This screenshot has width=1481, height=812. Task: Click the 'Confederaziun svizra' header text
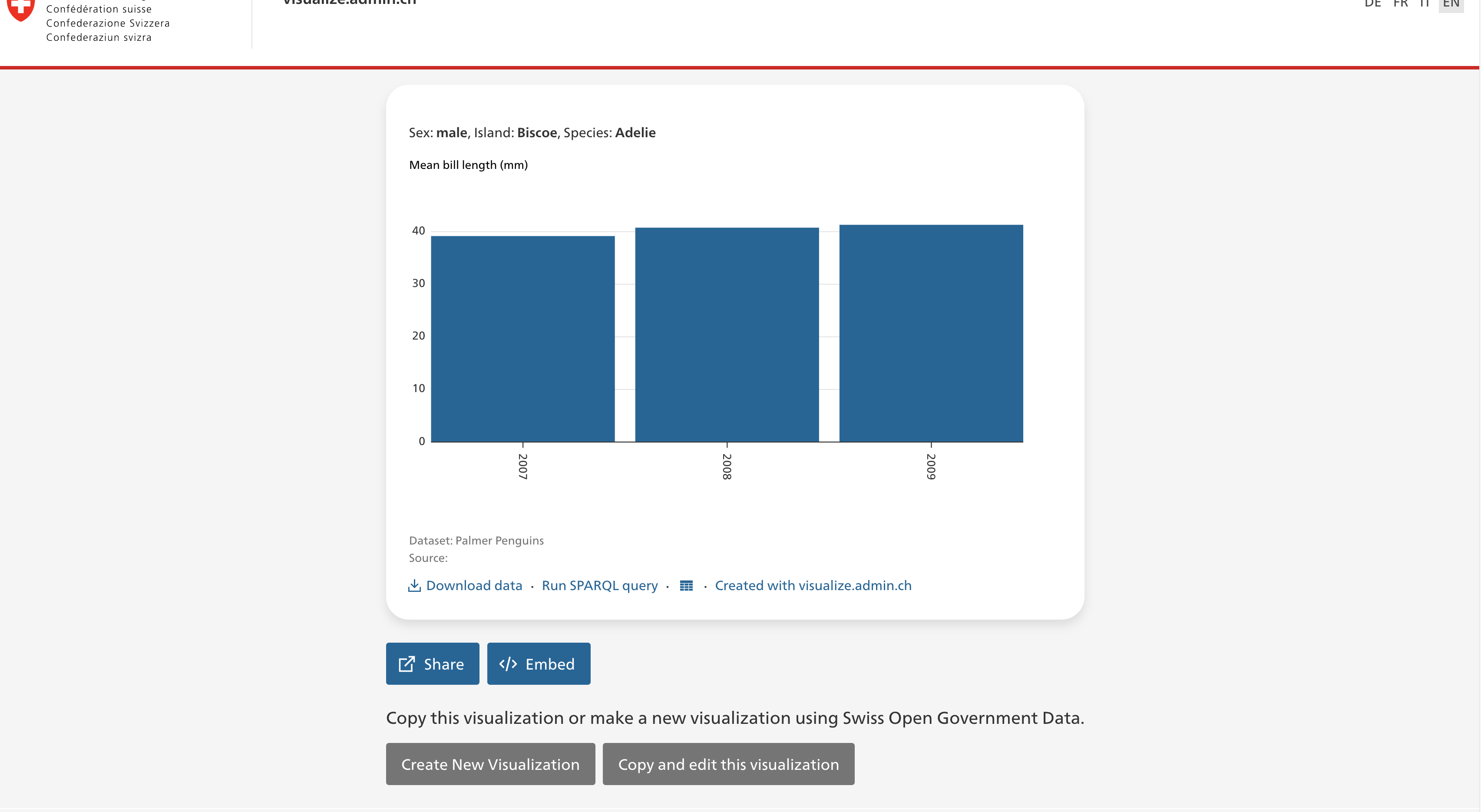click(x=99, y=38)
